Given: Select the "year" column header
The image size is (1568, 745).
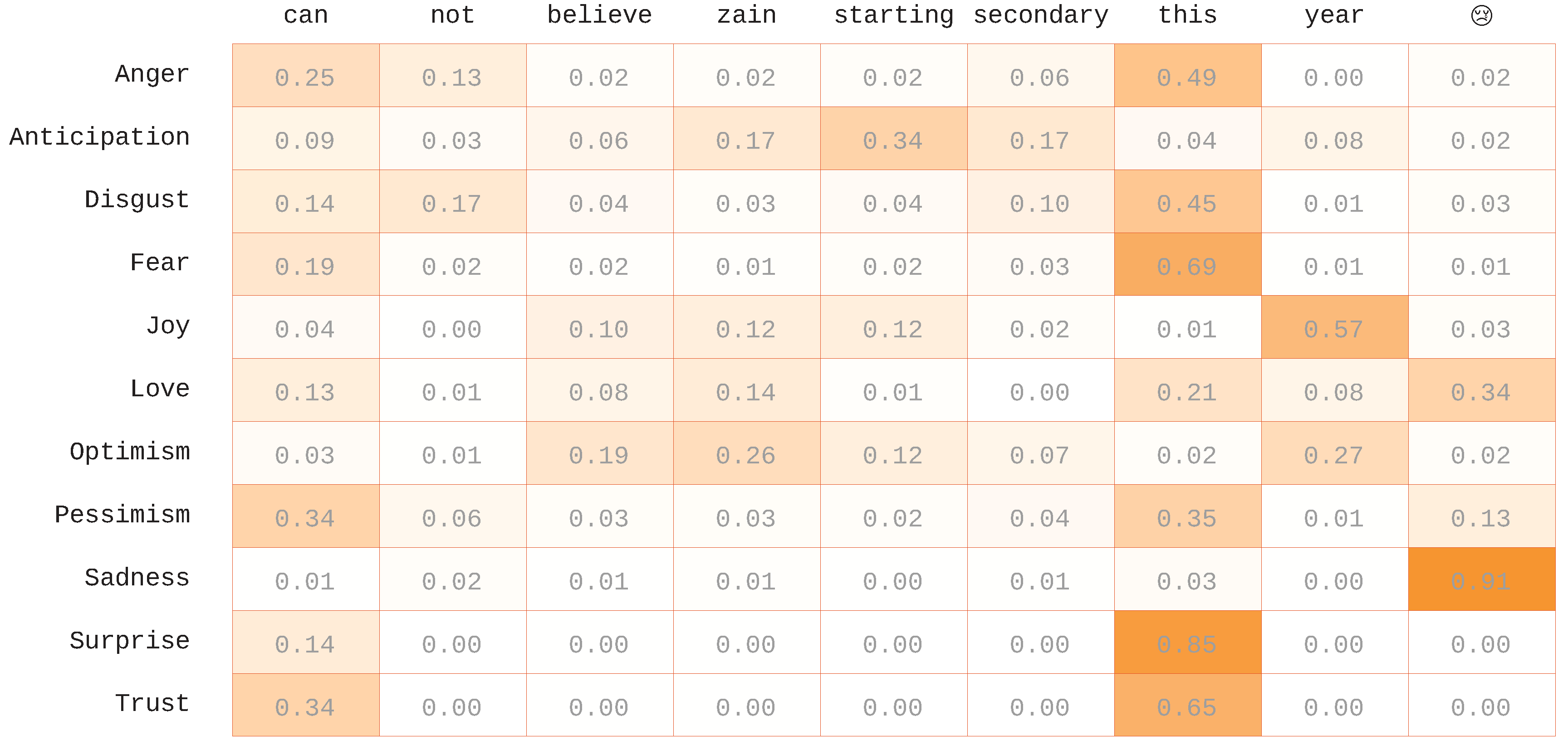Looking at the screenshot, I should pos(1334,15).
